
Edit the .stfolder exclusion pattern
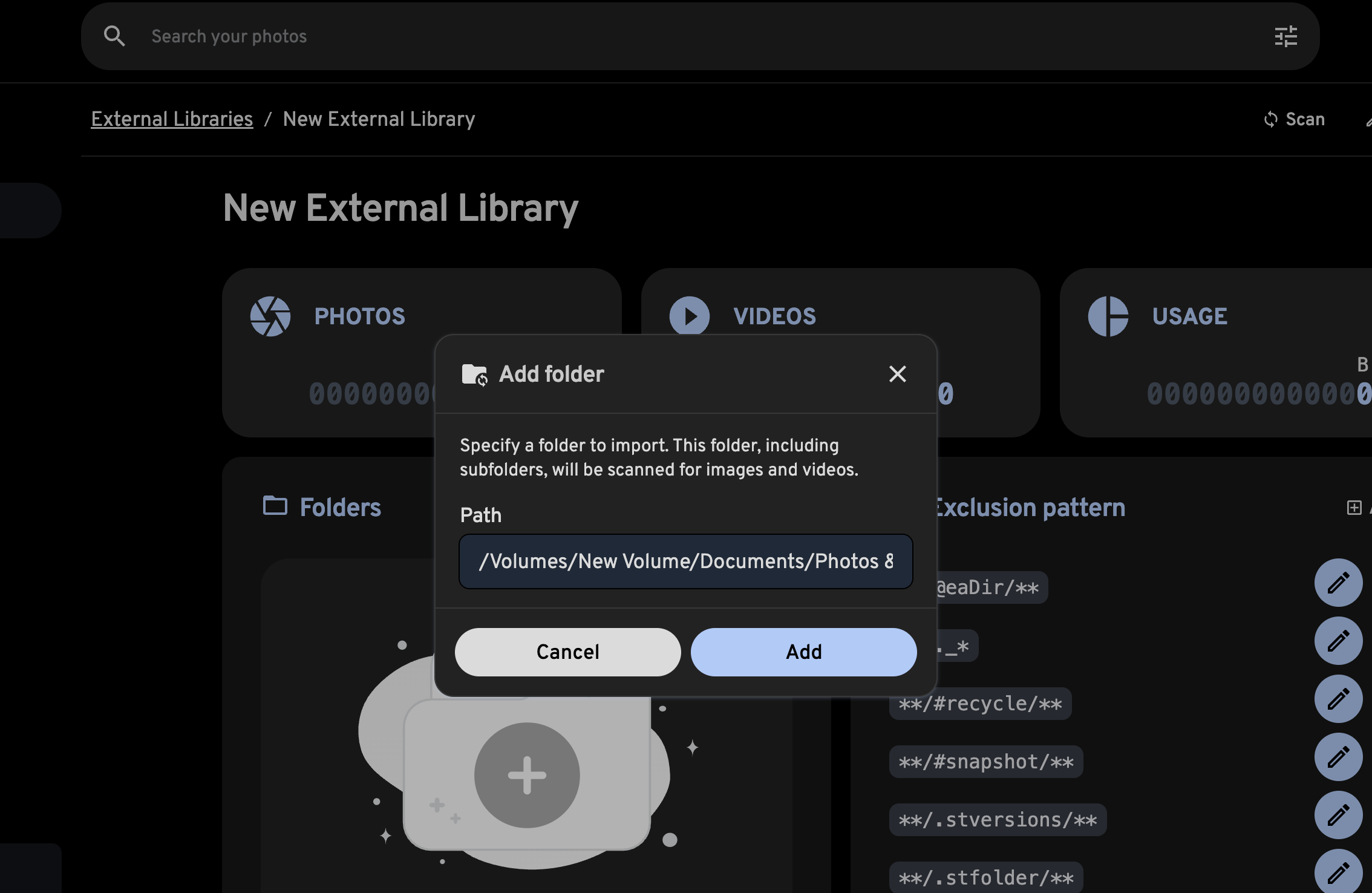1338,872
